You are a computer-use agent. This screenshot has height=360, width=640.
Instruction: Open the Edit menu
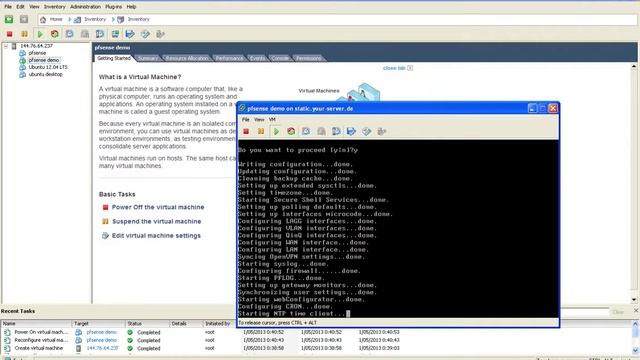tap(20, 7)
